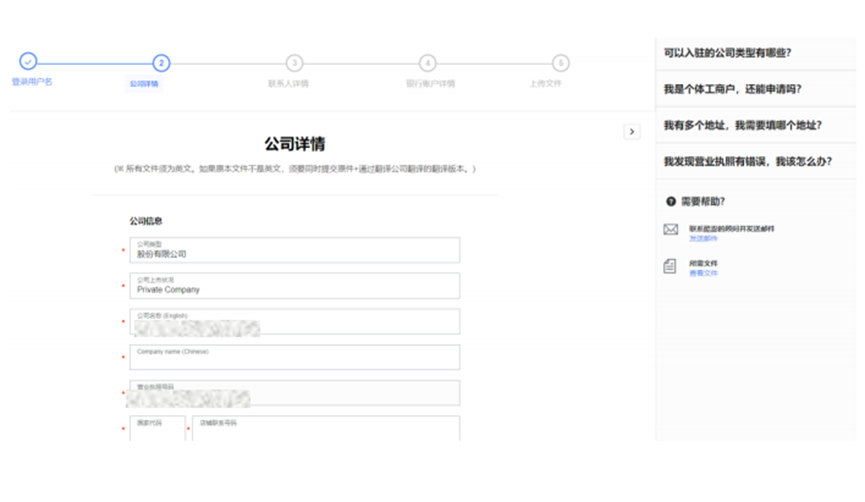Screen dimensions: 865x502
Task: Open the 国家代码 country code dropdown
Action: [x=157, y=429]
